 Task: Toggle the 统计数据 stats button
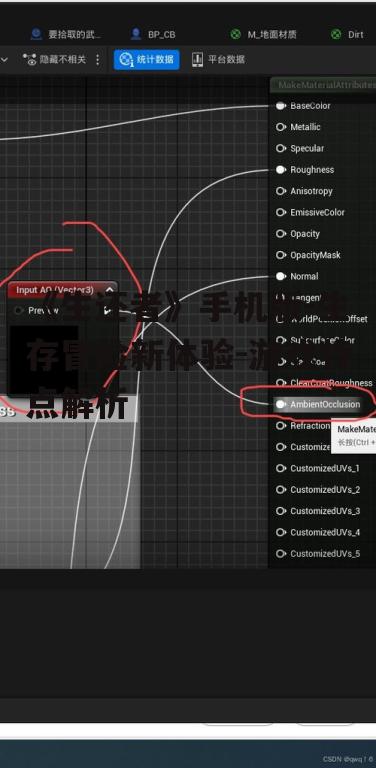[146, 60]
